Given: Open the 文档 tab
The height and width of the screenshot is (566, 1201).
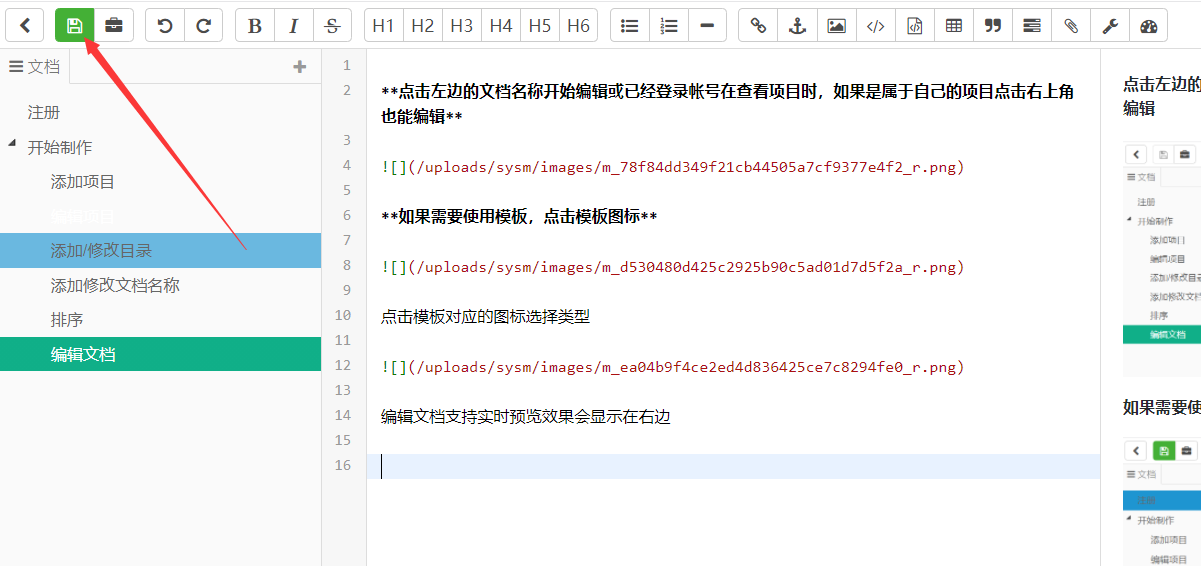Looking at the screenshot, I should pyautogui.click(x=35, y=67).
